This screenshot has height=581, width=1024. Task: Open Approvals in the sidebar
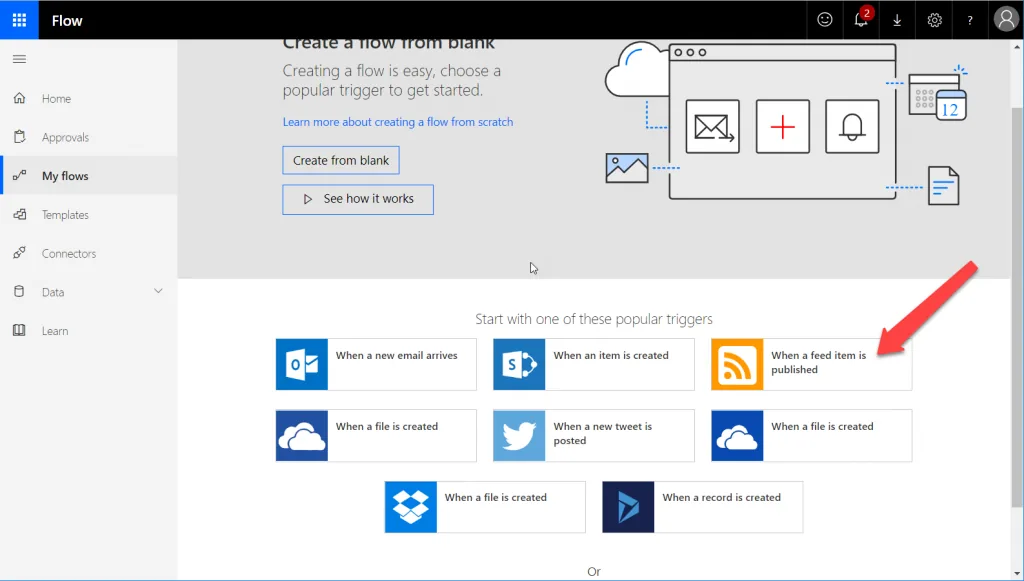point(65,138)
